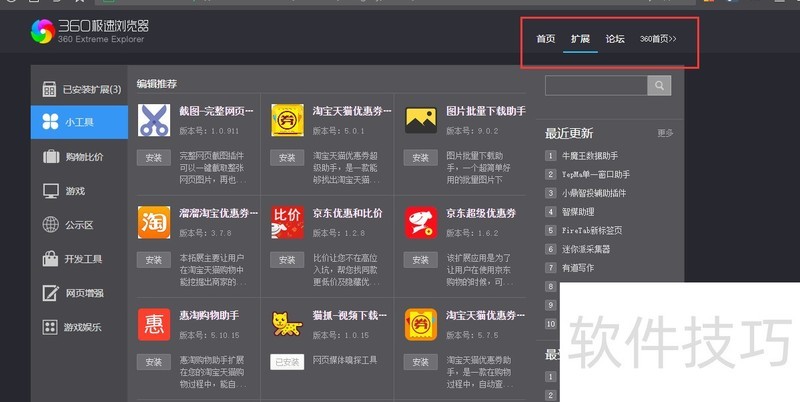
Task: Install 截图-完整网页 extension
Action: pos(154,158)
